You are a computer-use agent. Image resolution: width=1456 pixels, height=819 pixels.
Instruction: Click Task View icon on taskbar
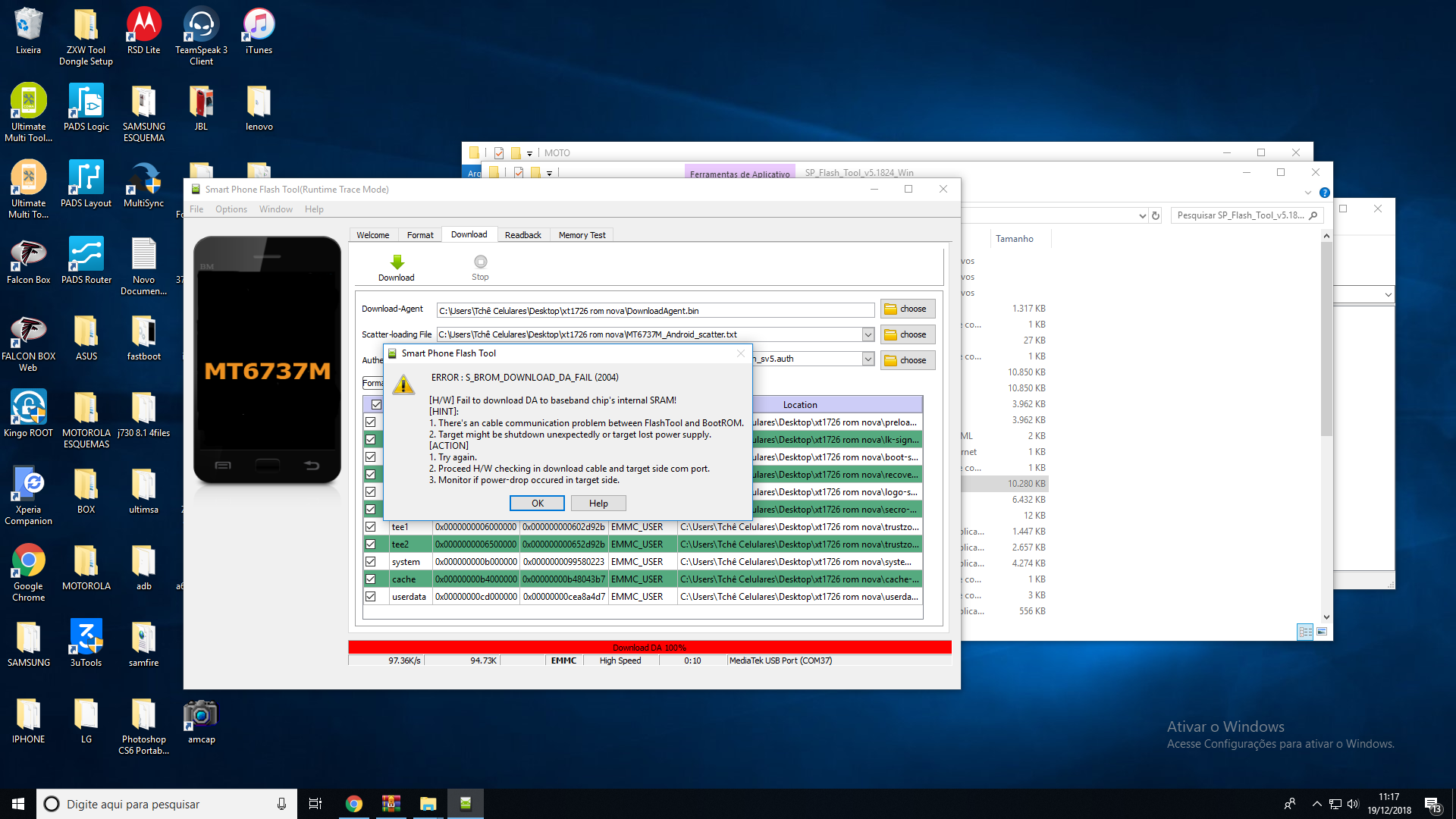click(x=315, y=804)
